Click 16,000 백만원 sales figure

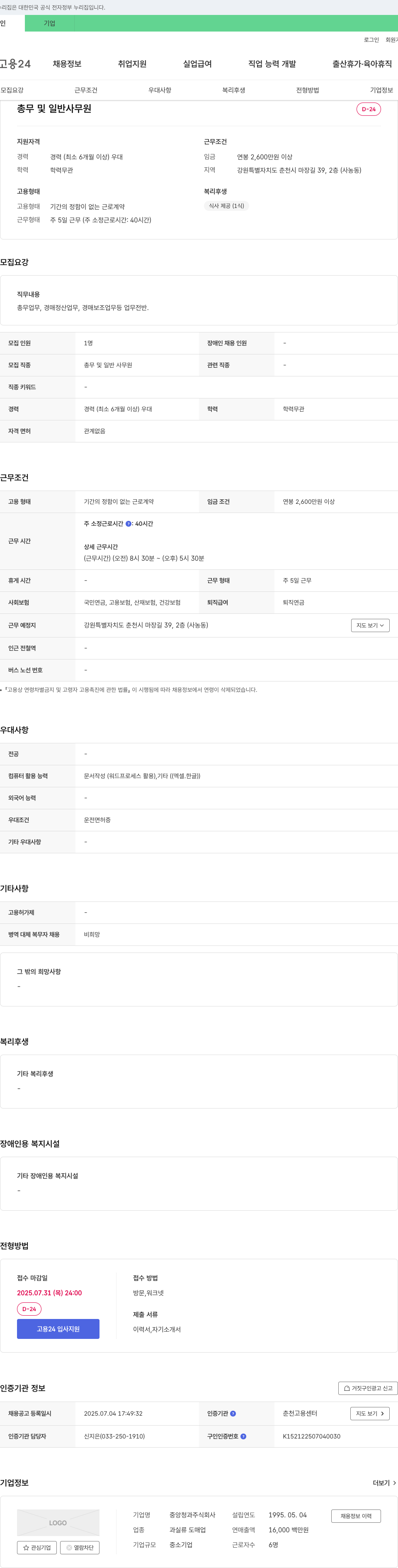pyautogui.click(x=289, y=1530)
